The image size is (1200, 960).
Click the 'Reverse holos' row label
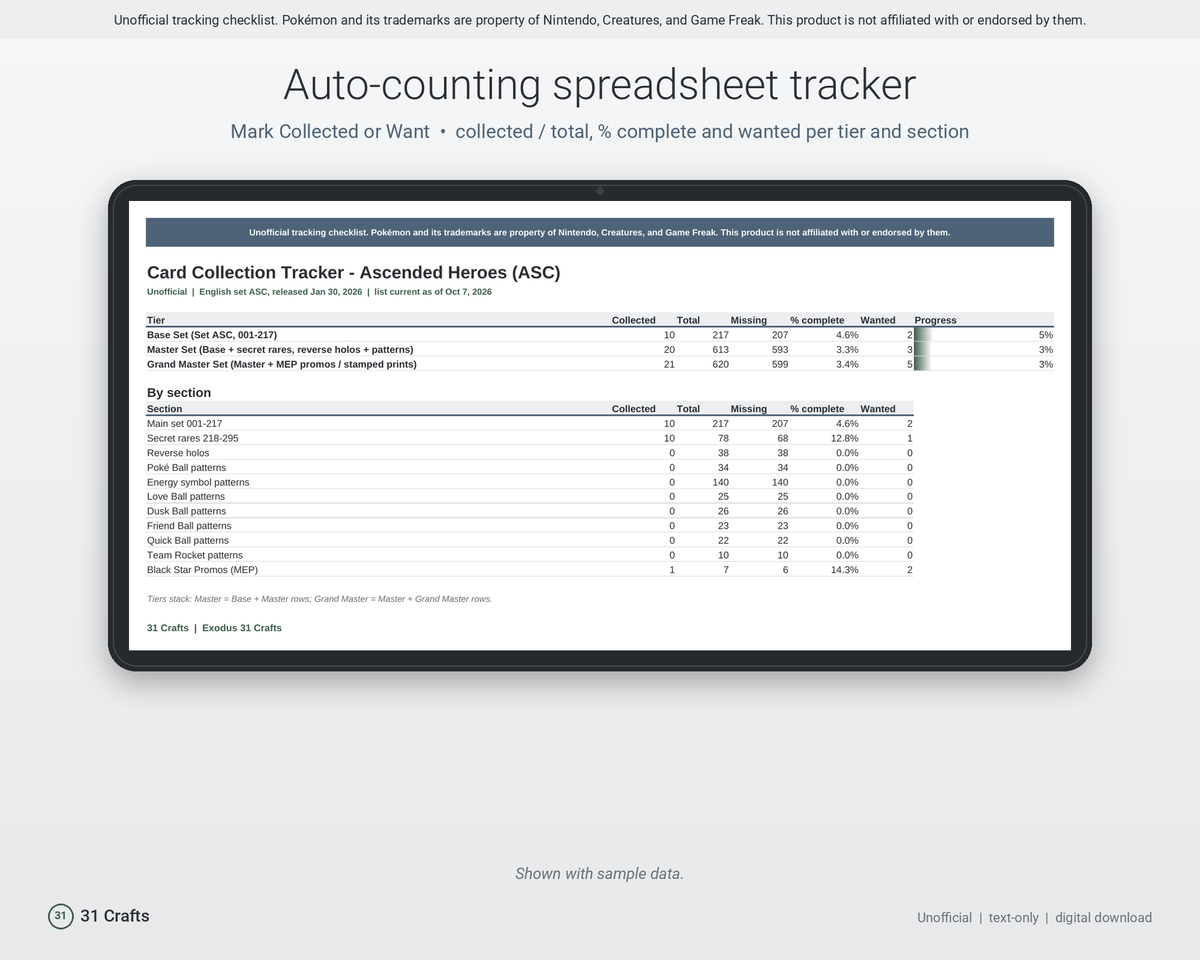[x=178, y=453]
